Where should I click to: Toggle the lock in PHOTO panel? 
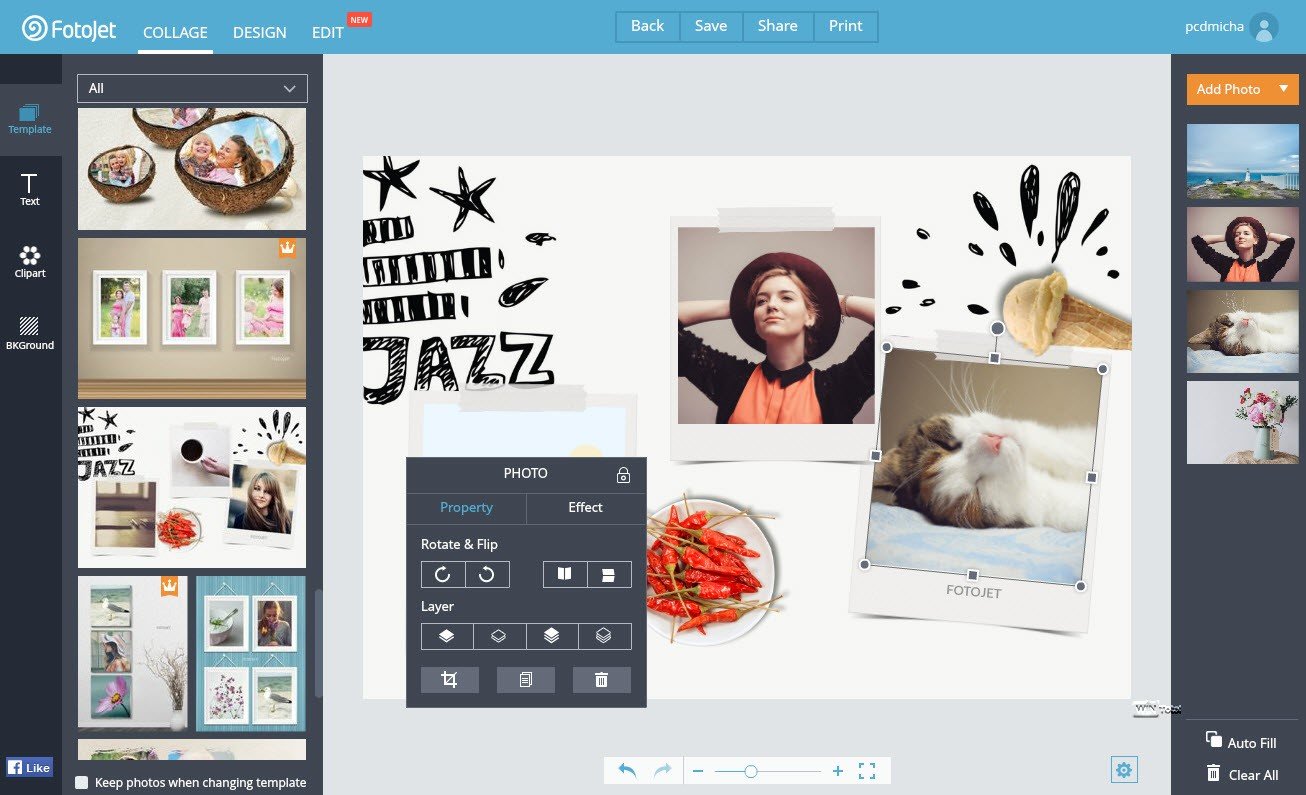click(623, 475)
